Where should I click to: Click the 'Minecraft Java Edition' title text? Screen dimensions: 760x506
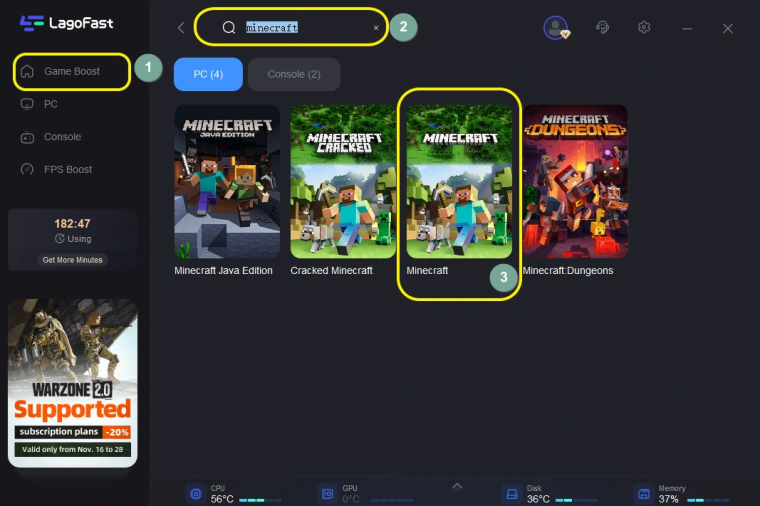pos(223,270)
